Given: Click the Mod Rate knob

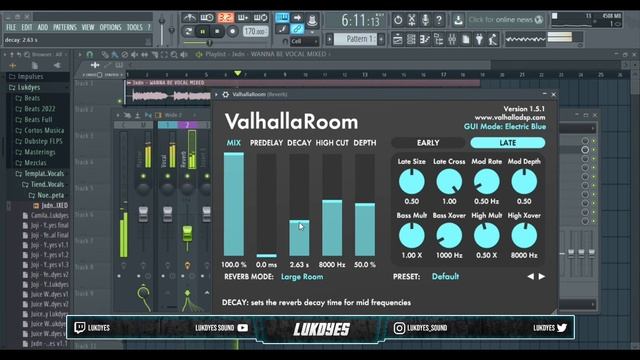Looking at the screenshot, I should tap(487, 182).
